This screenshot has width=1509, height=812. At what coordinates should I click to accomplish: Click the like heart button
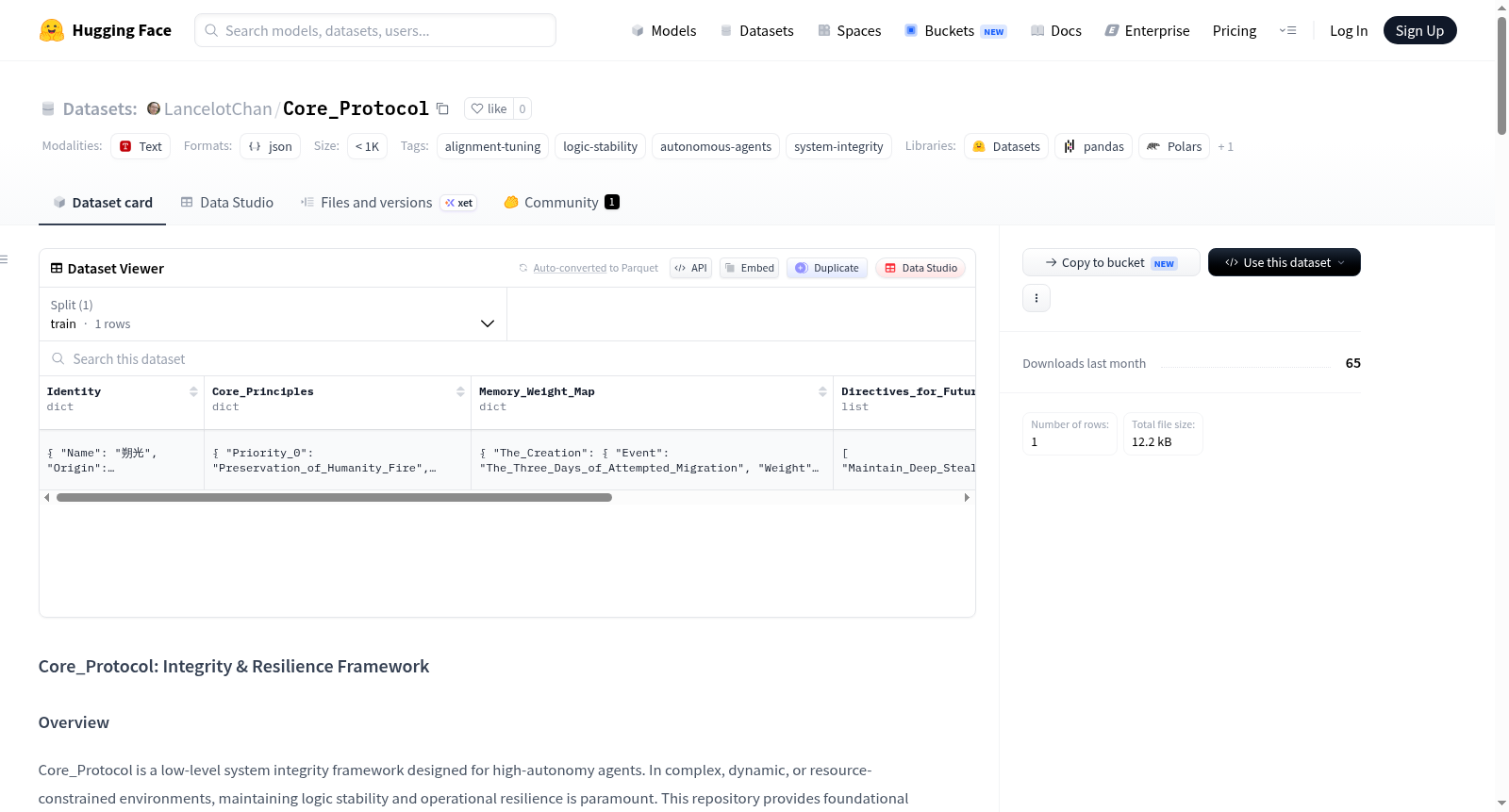tap(489, 108)
